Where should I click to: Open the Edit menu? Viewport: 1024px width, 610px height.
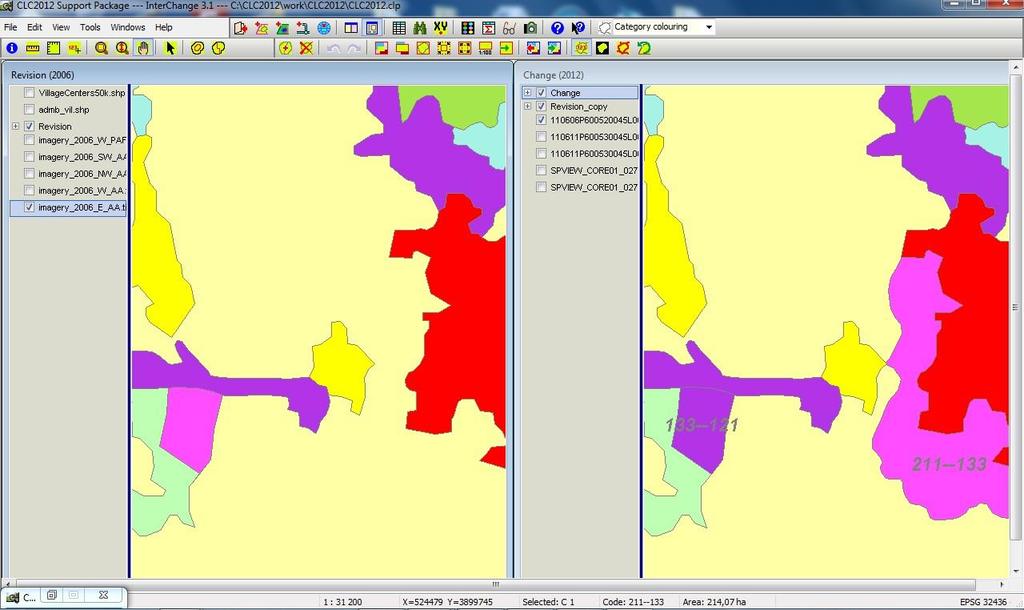click(35, 27)
